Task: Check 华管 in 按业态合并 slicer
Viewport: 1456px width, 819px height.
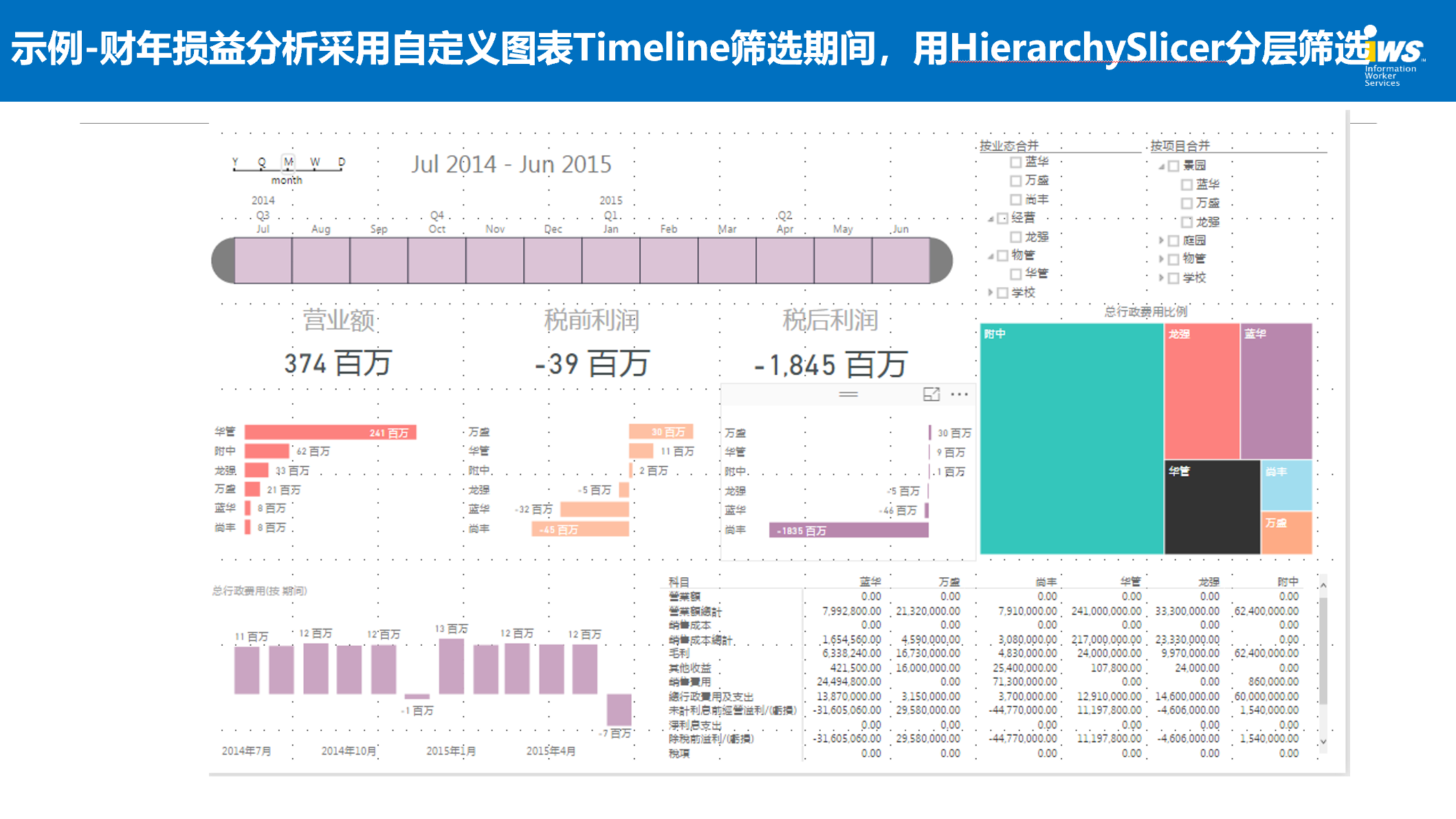Action: point(1015,274)
